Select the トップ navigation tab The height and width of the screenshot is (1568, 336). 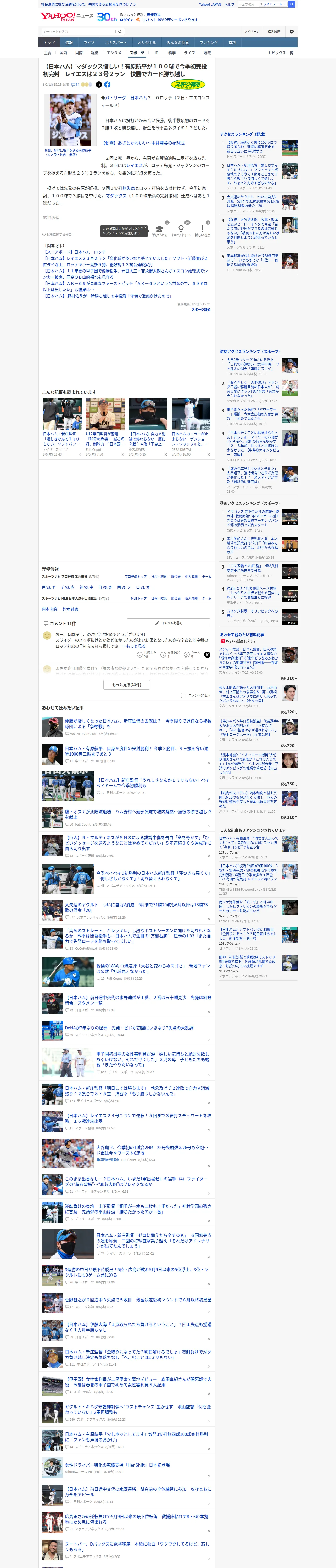click(x=49, y=43)
